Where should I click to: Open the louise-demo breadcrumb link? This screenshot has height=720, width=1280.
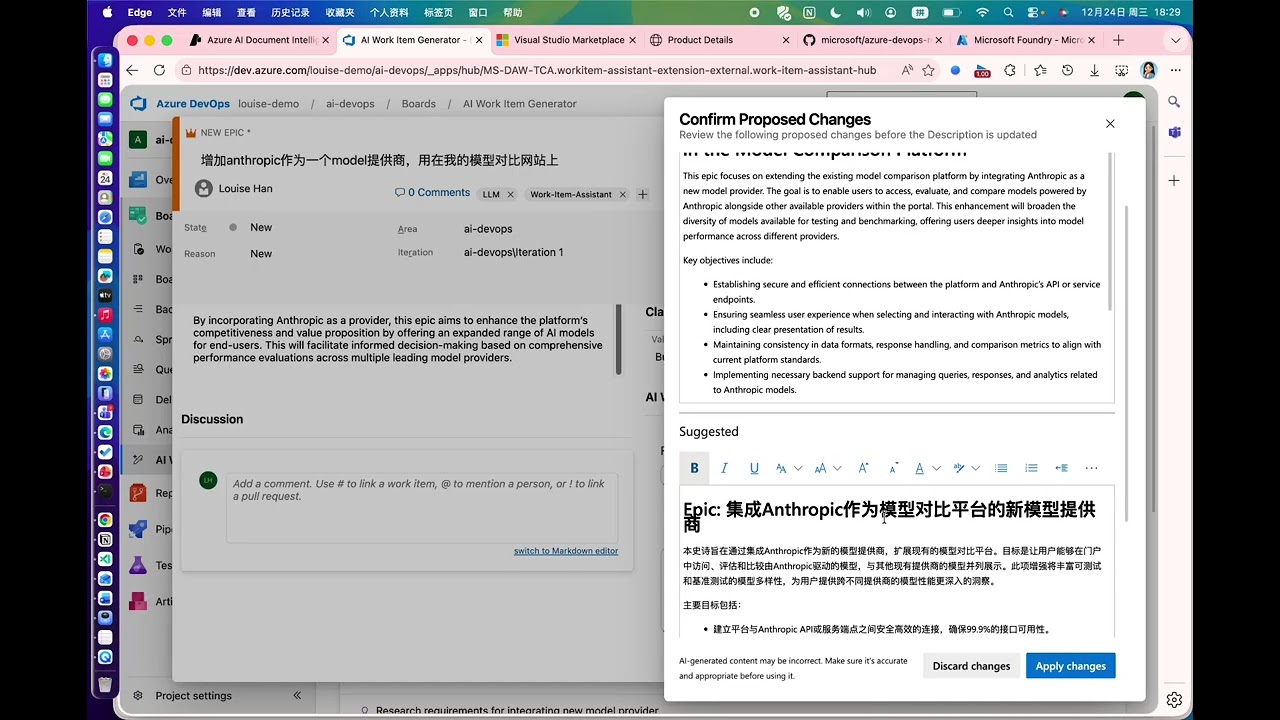click(269, 104)
